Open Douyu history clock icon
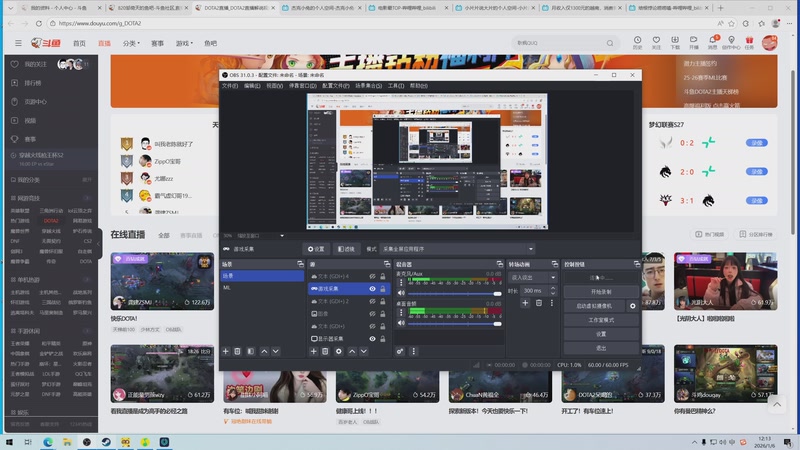This screenshot has width=800, height=450. (637, 42)
